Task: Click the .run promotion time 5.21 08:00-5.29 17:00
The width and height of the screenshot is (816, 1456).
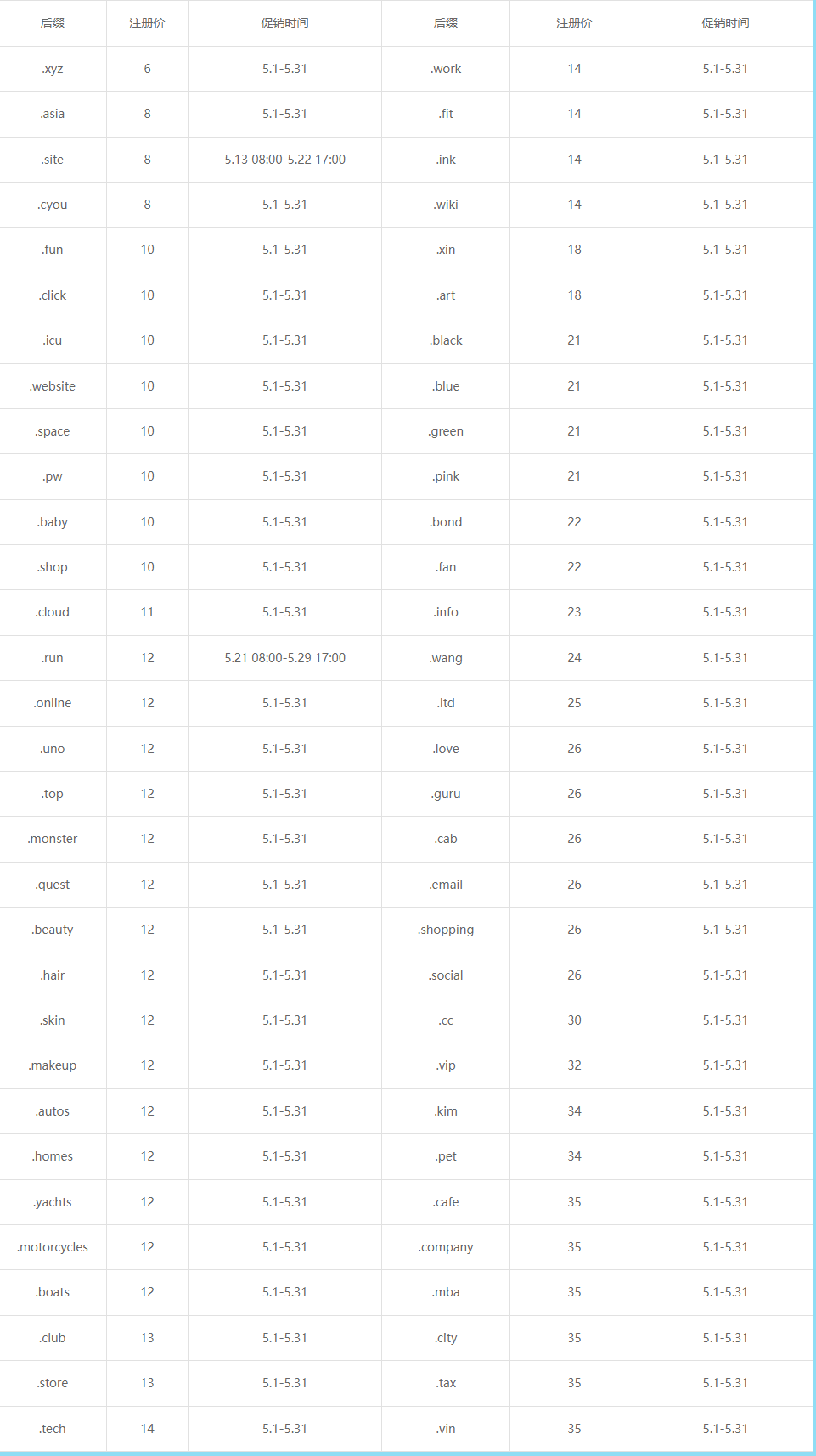Action: [284, 658]
